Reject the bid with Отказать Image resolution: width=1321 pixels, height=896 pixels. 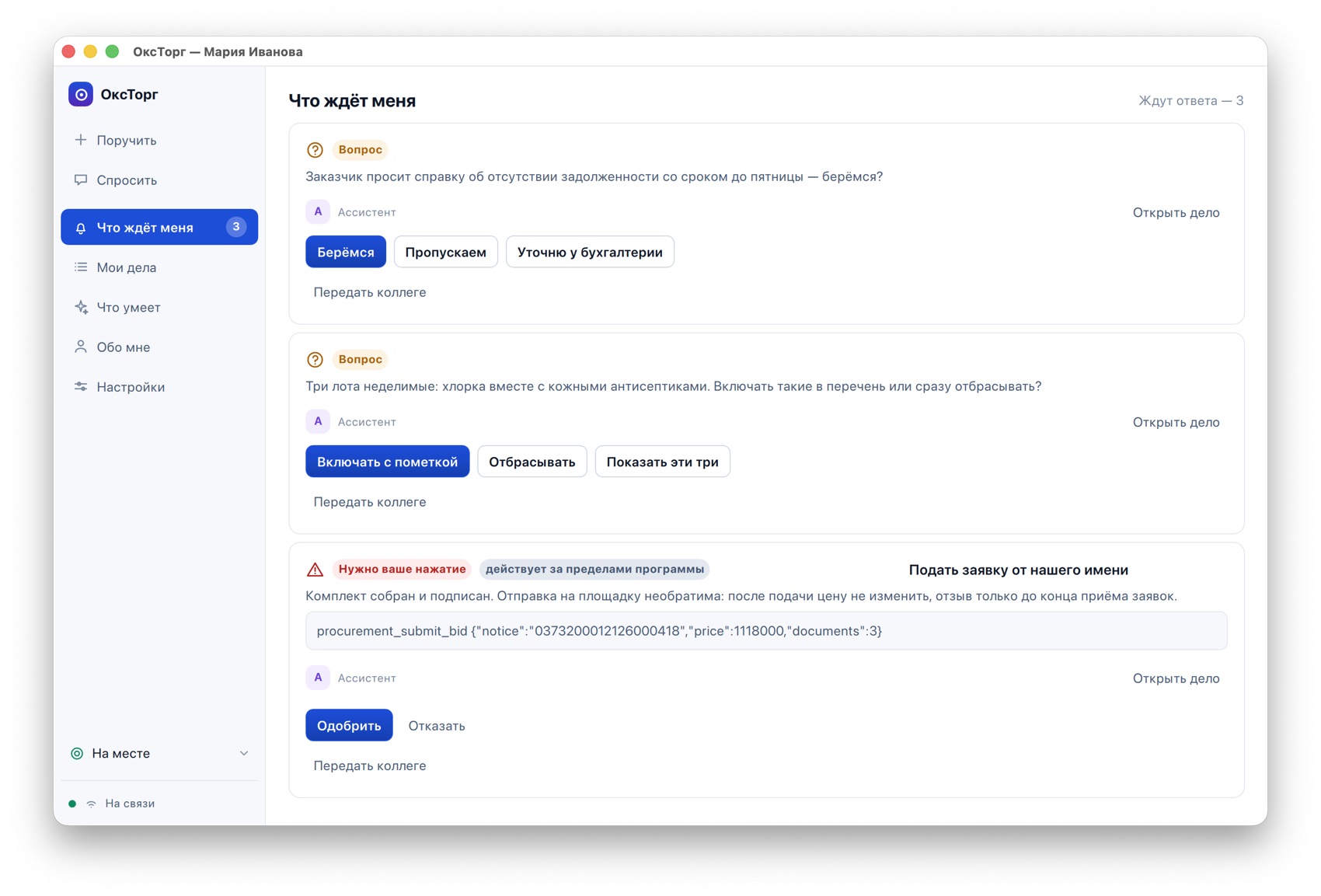(437, 726)
